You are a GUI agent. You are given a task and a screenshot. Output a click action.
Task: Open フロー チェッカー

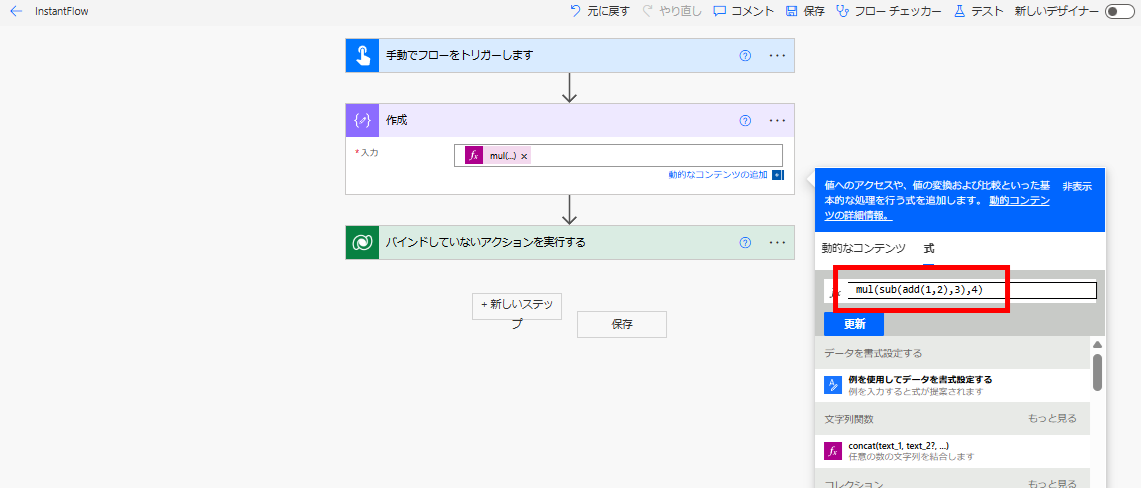(x=888, y=11)
